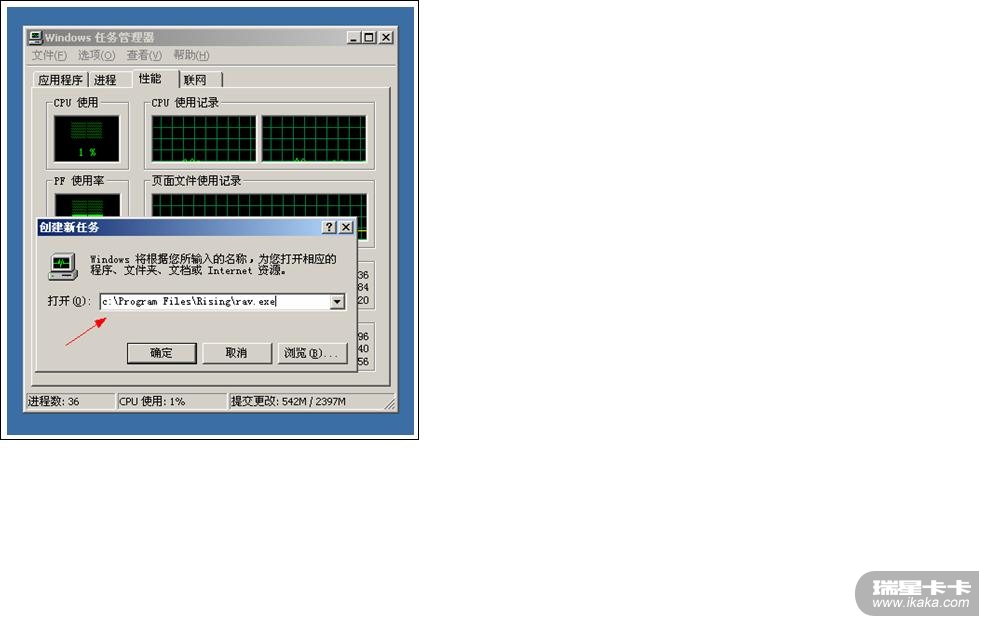Screen dimensions: 989x623
Task: Open the 文件(F) menu
Action: (x=49, y=55)
